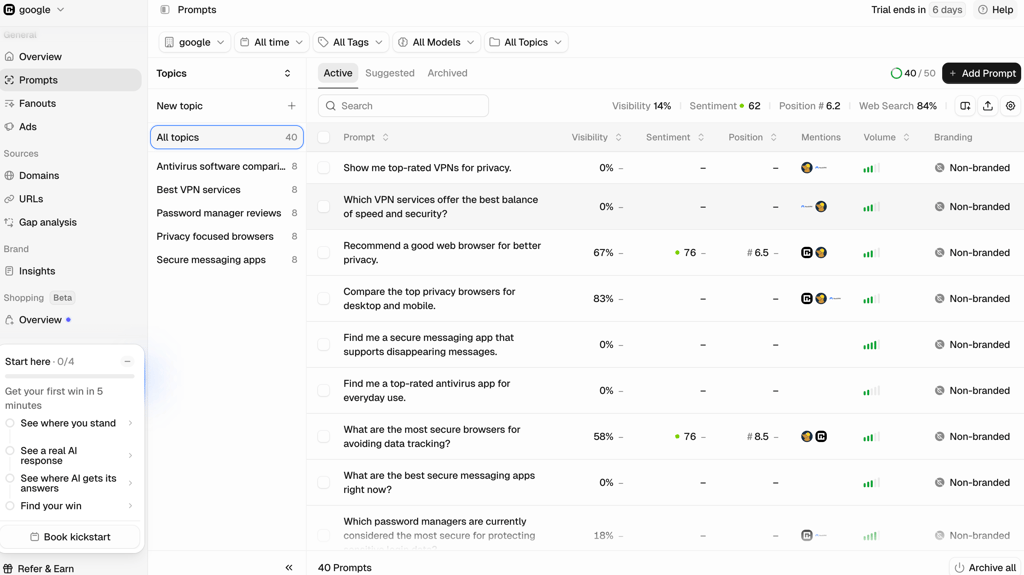Check the 'top-rated antivirus app' row checkbox
The width and height of the screenshot is (1024, 575).
coord(324,391)
